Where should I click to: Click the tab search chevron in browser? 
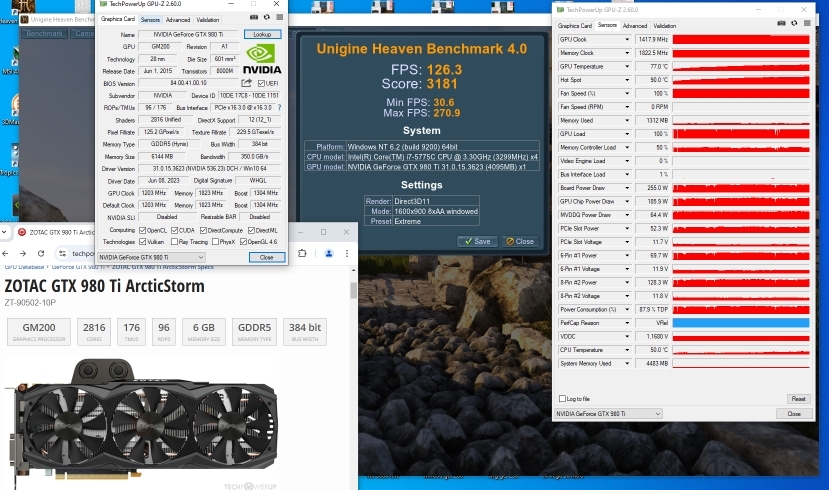tap(4, 232)
